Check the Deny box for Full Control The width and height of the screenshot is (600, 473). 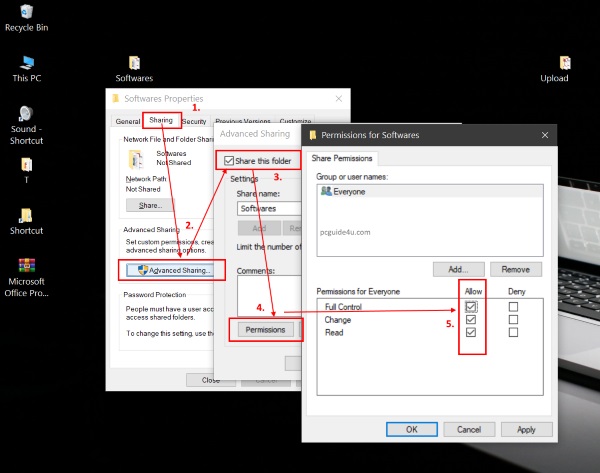click(512, 306)
